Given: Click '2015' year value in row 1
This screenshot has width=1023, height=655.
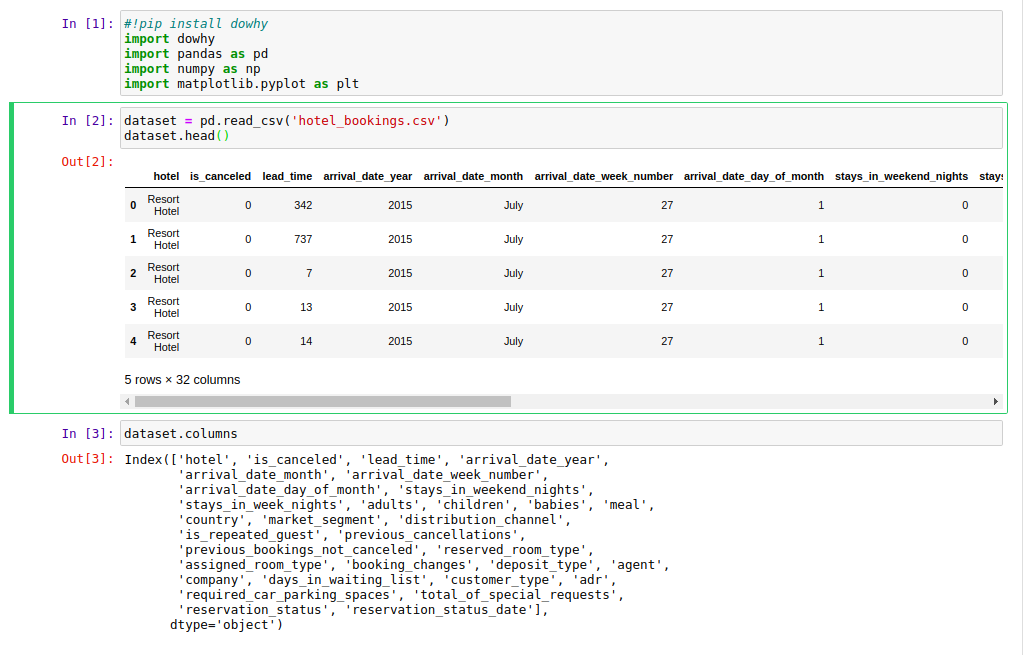Looking at the screenshot, I should pos(400,239).
